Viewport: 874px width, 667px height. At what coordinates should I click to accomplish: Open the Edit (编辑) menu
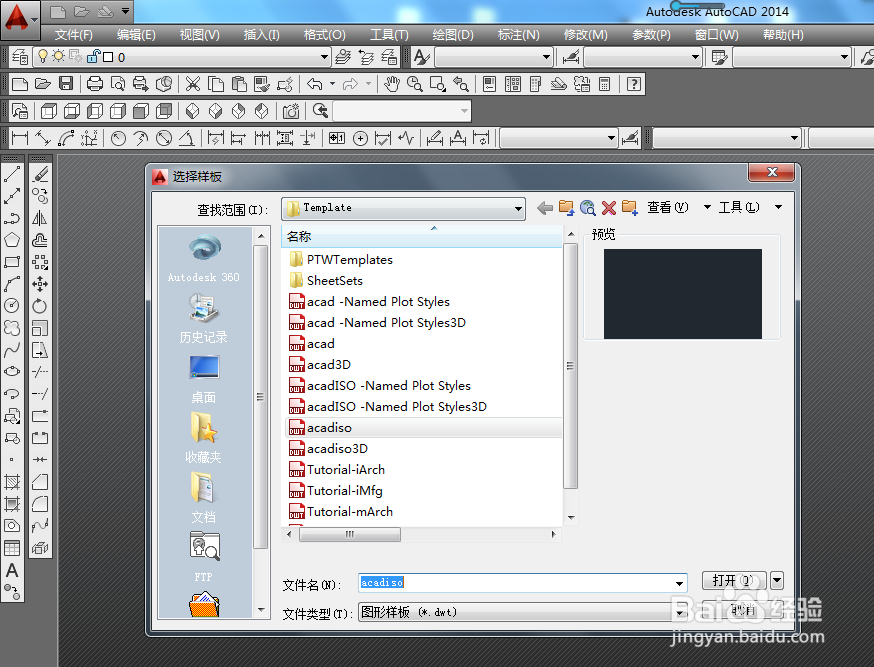[x=136, y=35]
